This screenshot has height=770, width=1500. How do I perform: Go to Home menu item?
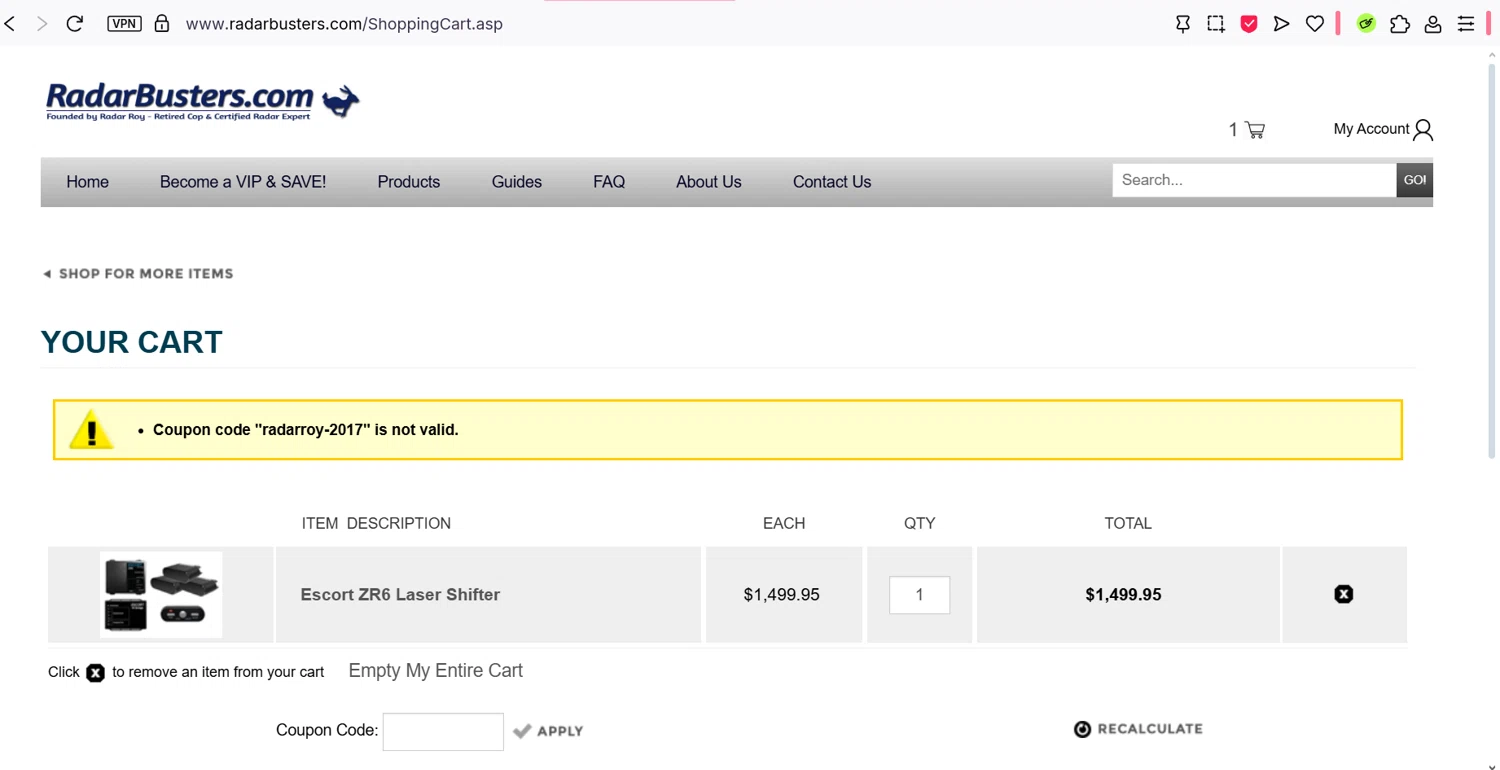(87, 182)
